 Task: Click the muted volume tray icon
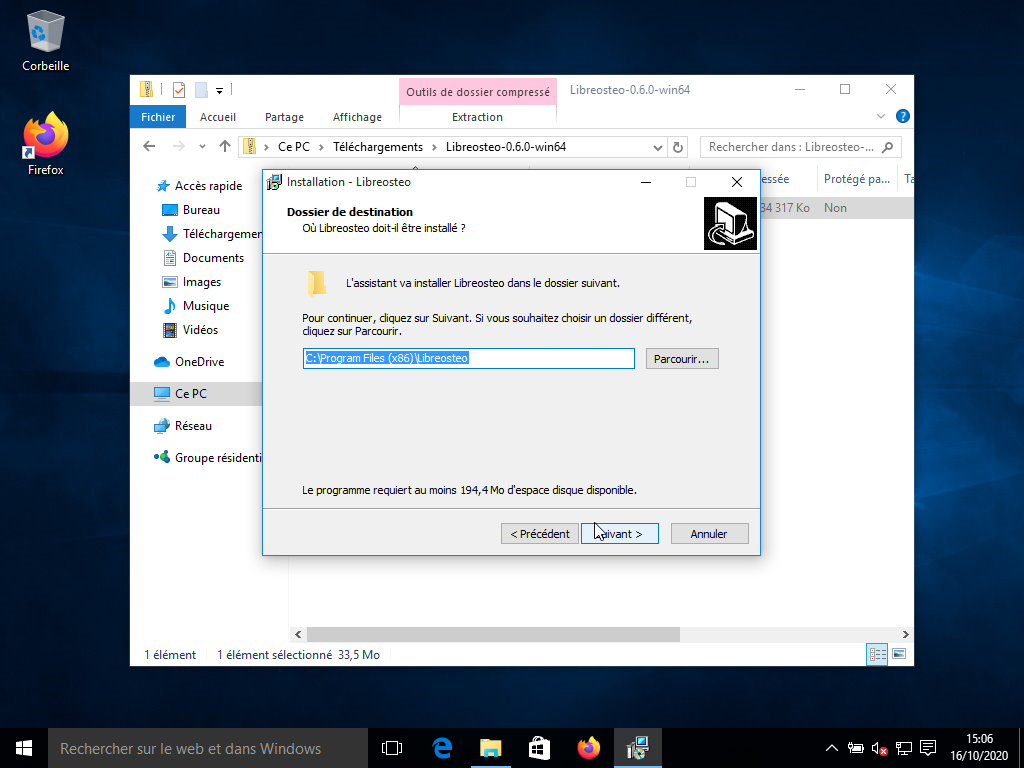[x=879, y=748]
